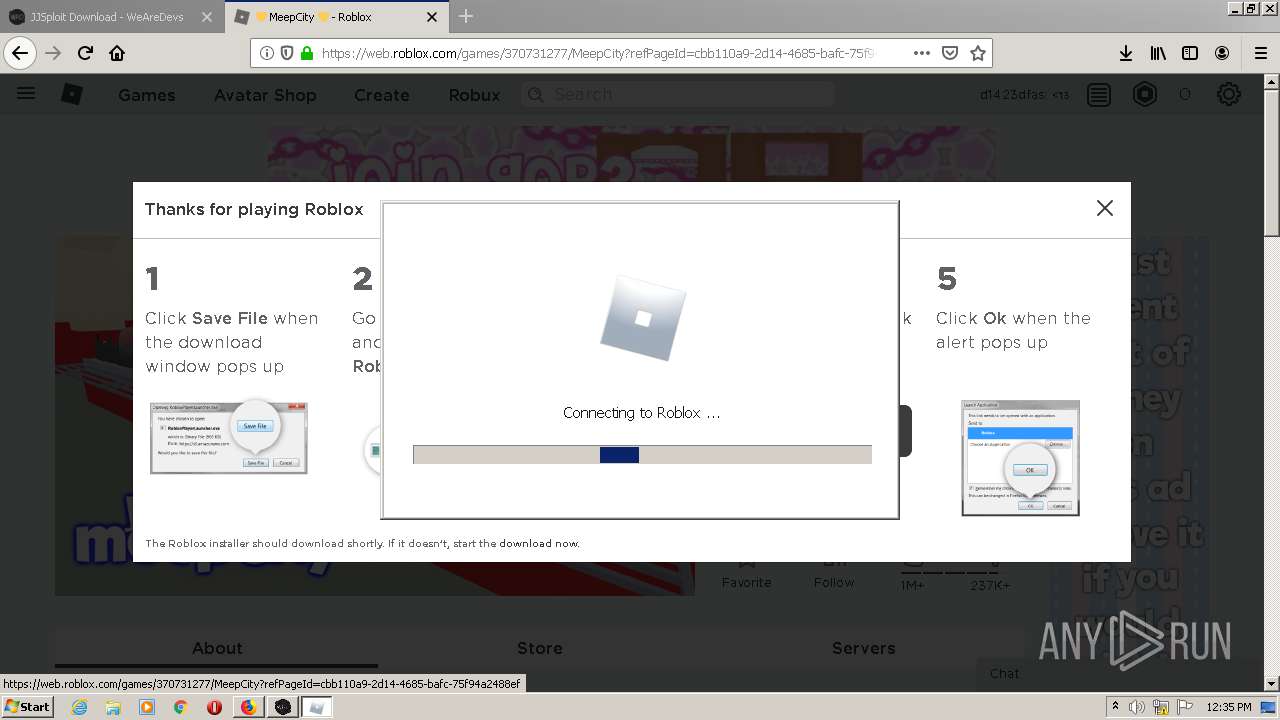Screen dimensions: 1280x720
Task: Close the MeepCity Roblox tab
Action: (432, 16)
